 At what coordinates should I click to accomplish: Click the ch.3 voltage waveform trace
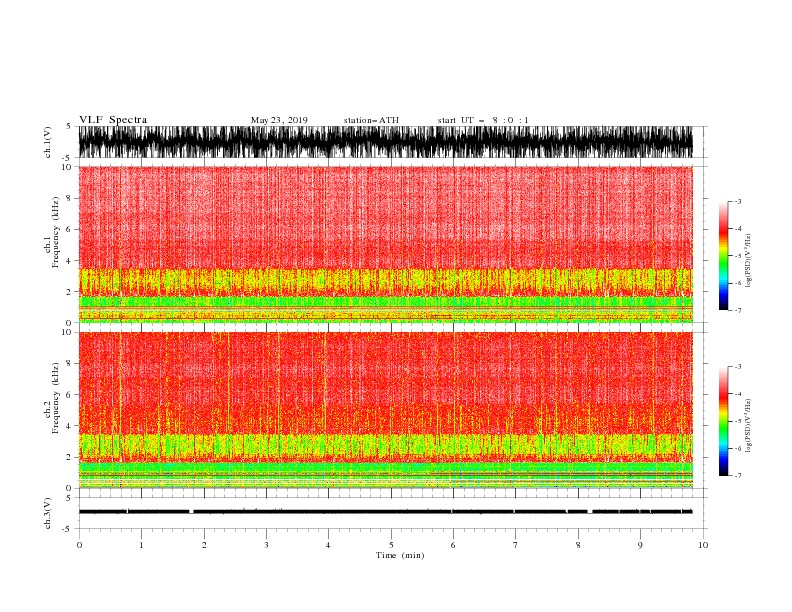pos(385,512)
